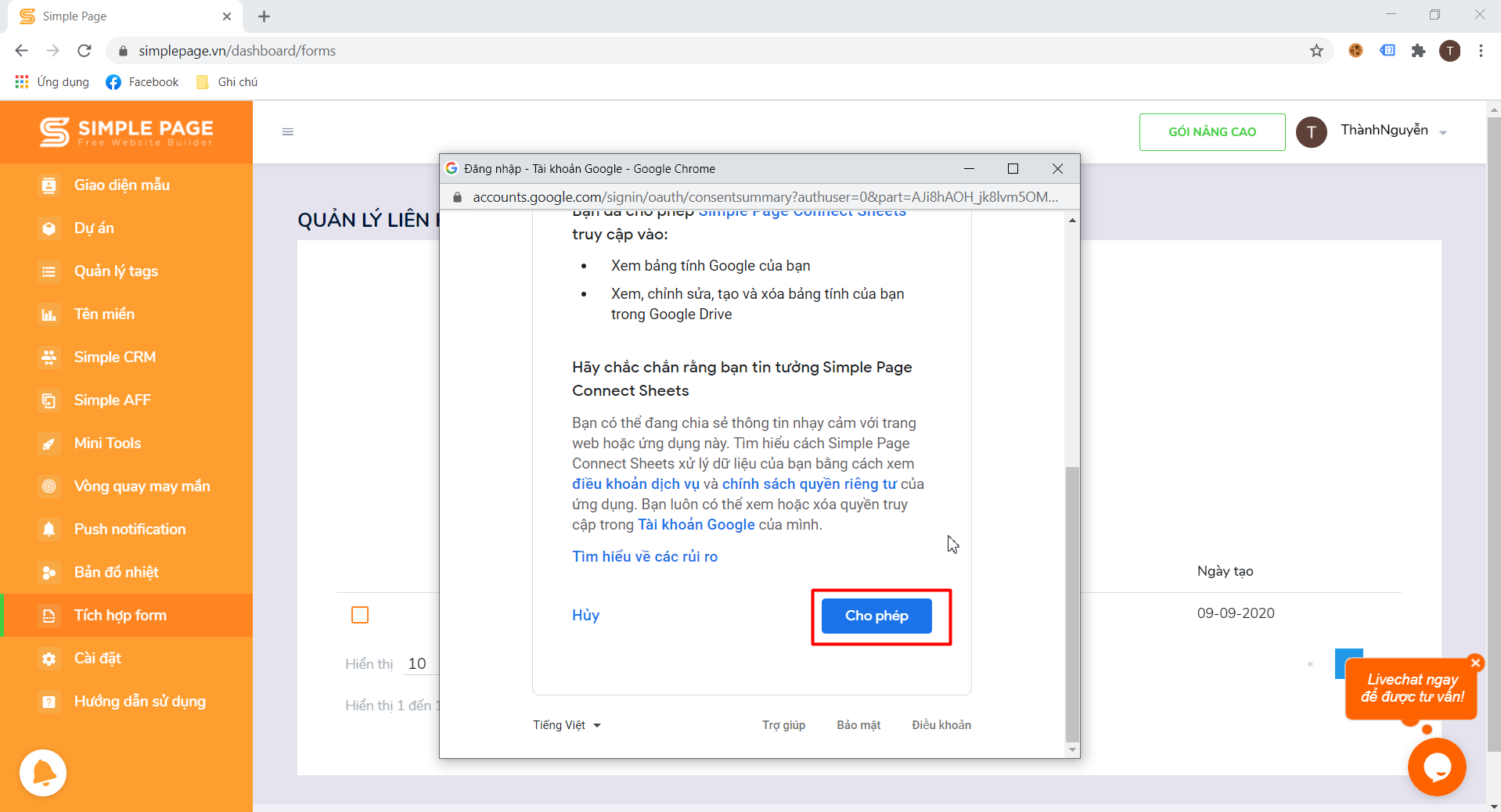Viewport: 1501px width, 812px height.
Task: Click Bảo mật footer link
Action: pos(858,725)
